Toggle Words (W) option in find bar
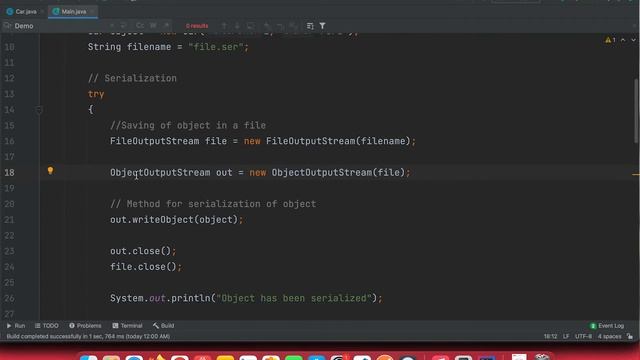This screenshot has width=640, height=360. tap(153, 26)
